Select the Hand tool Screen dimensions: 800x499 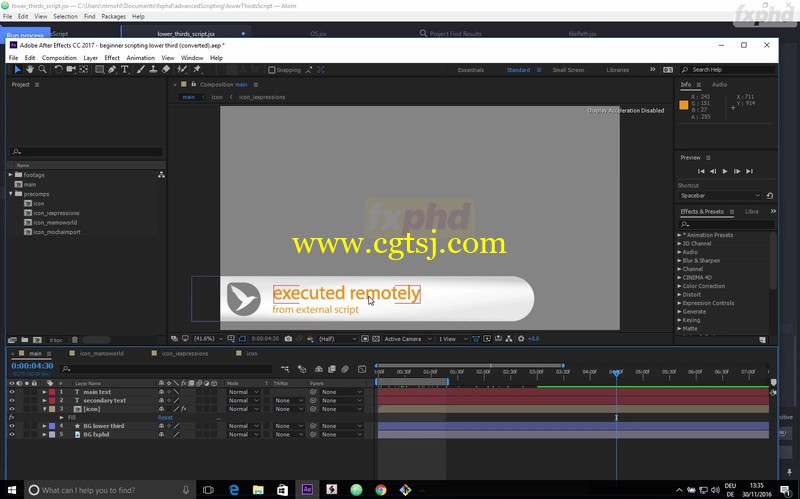click(x=30, y=69)
